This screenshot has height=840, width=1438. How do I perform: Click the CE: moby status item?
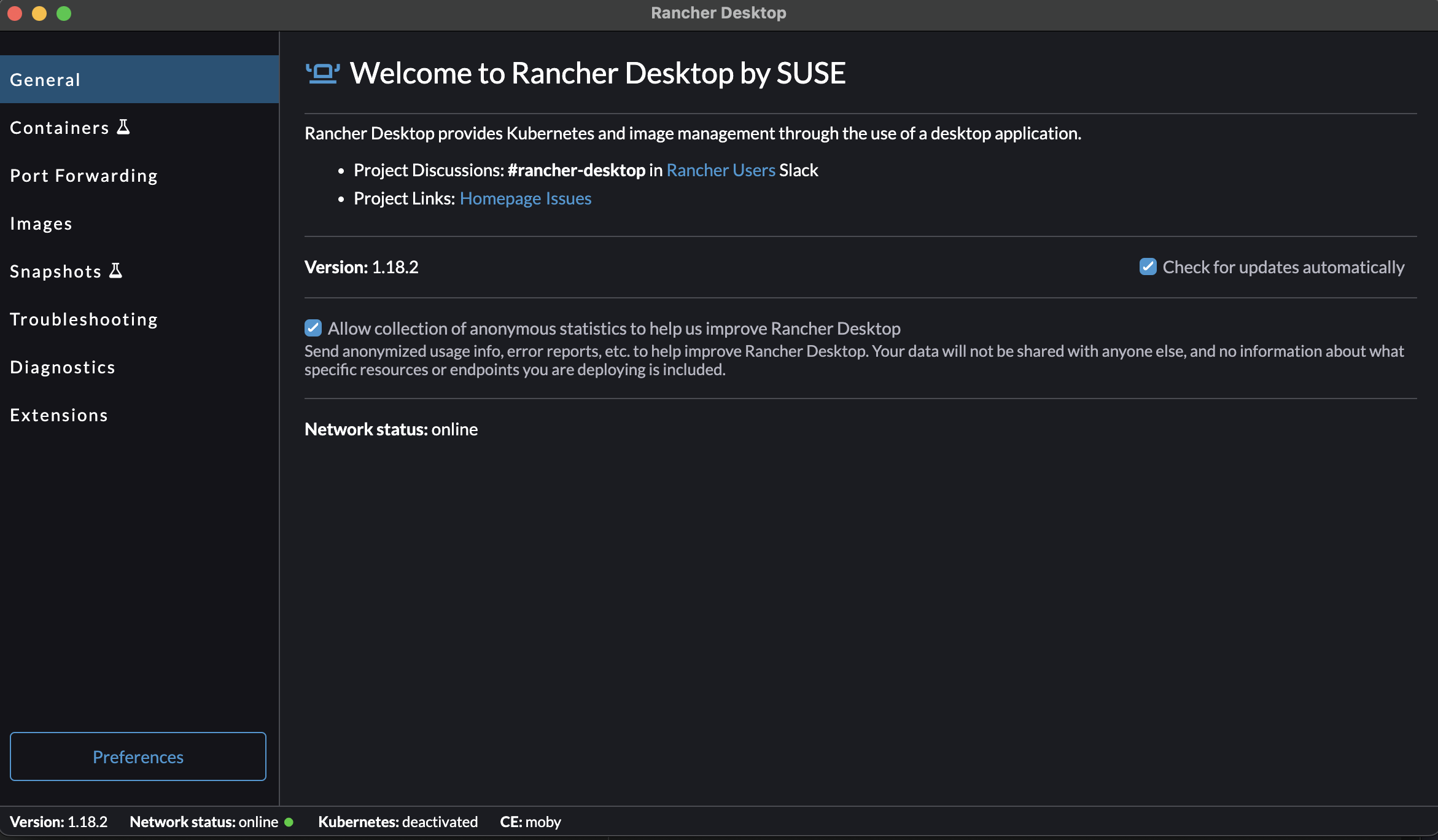click(531, 822)
